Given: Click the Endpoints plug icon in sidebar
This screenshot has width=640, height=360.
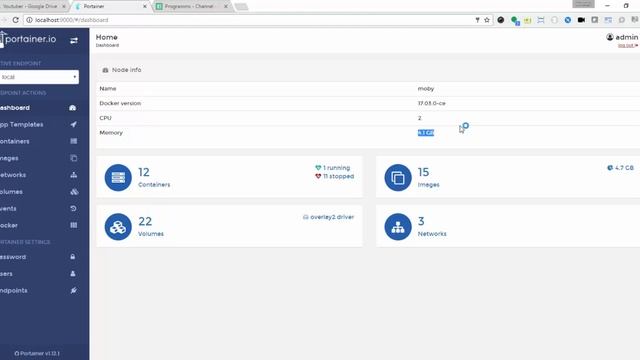Looking at the screenshot, I should 73,290.
